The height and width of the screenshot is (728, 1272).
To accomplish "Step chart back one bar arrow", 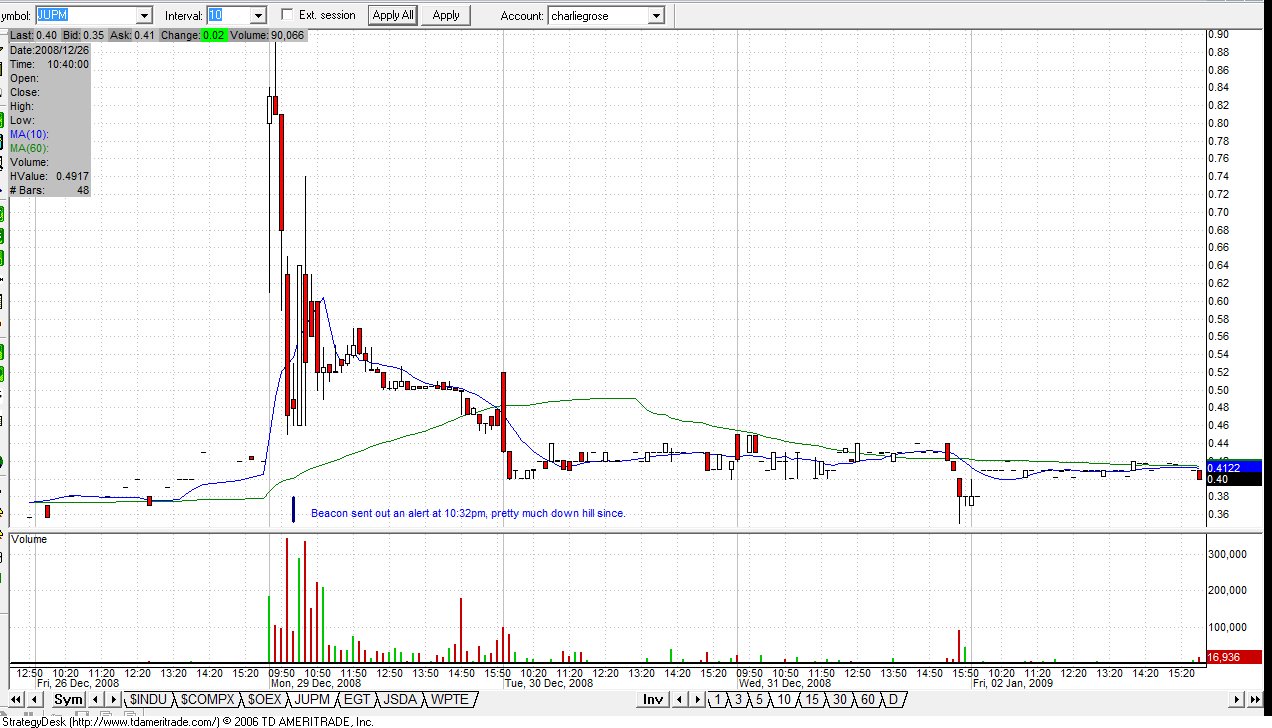I will coord(35,700).
